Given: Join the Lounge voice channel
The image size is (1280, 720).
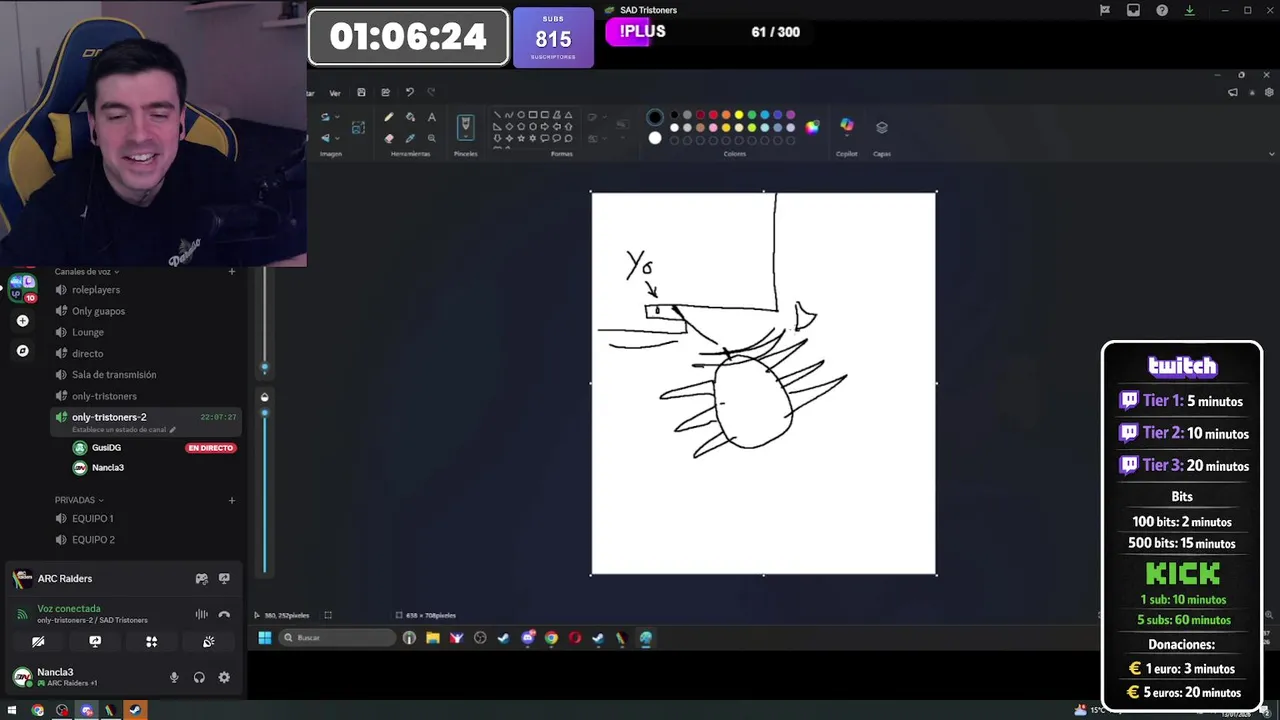Looking at the screenshot, I should tap(145, 332).
